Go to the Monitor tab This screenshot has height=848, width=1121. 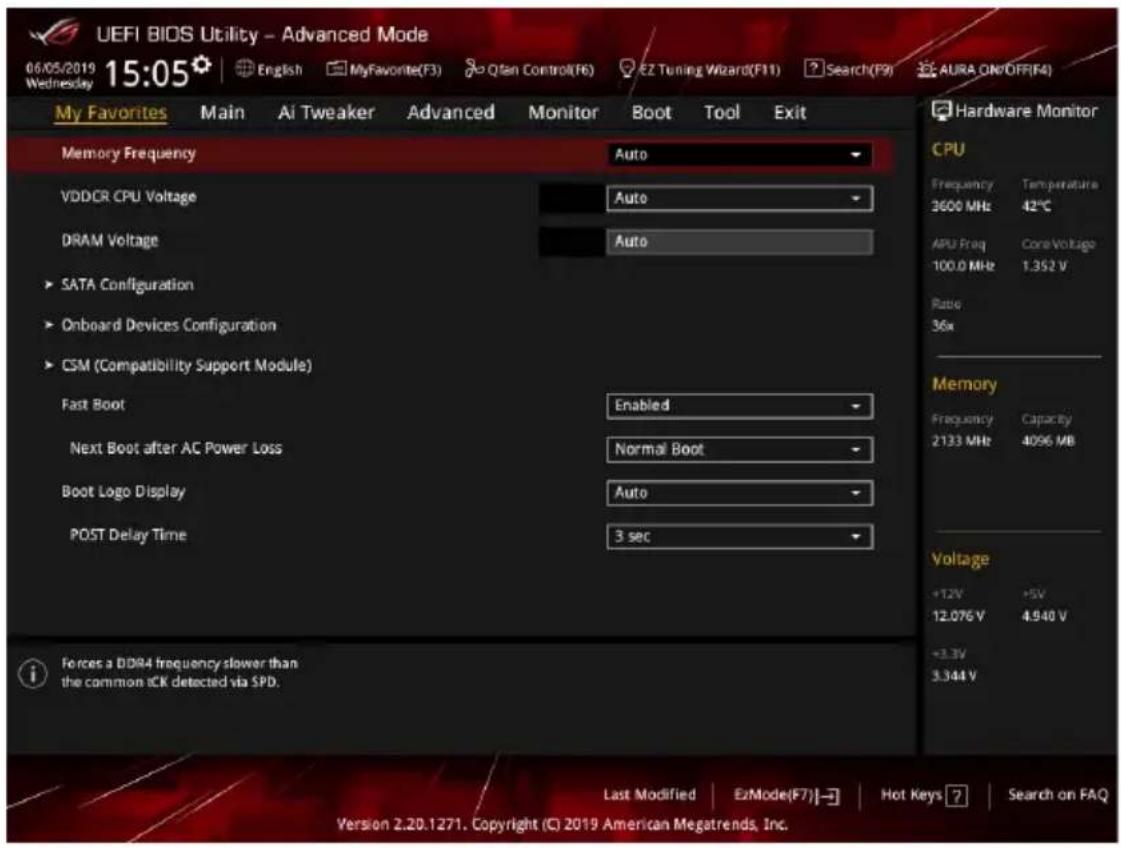click(x=563, y=112)
